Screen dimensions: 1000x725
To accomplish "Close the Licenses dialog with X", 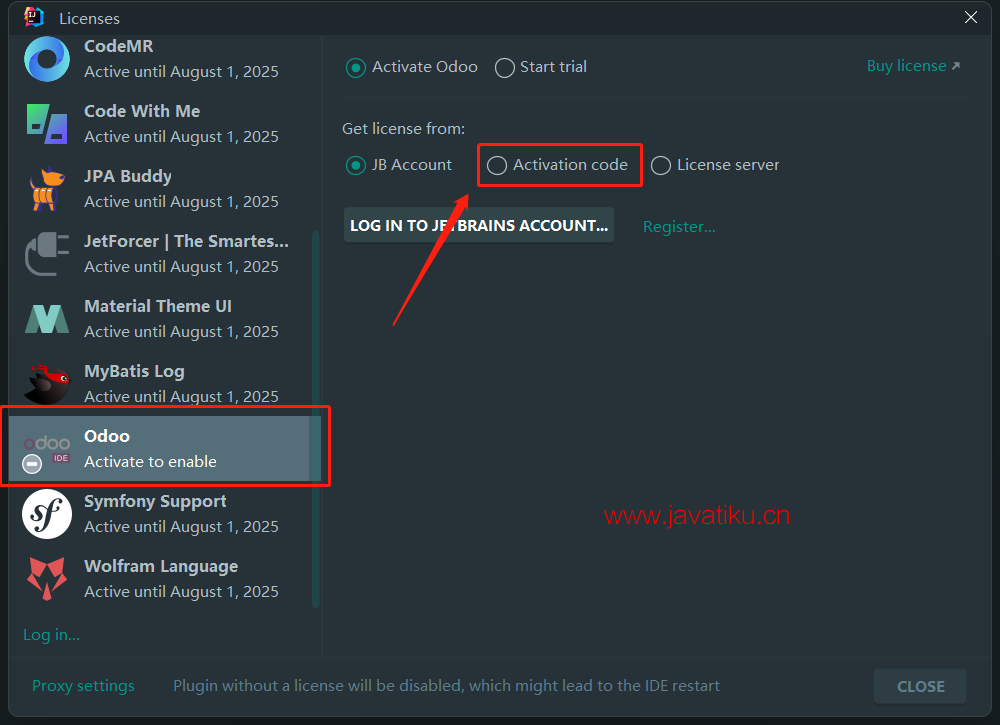I will coord(971,17).
